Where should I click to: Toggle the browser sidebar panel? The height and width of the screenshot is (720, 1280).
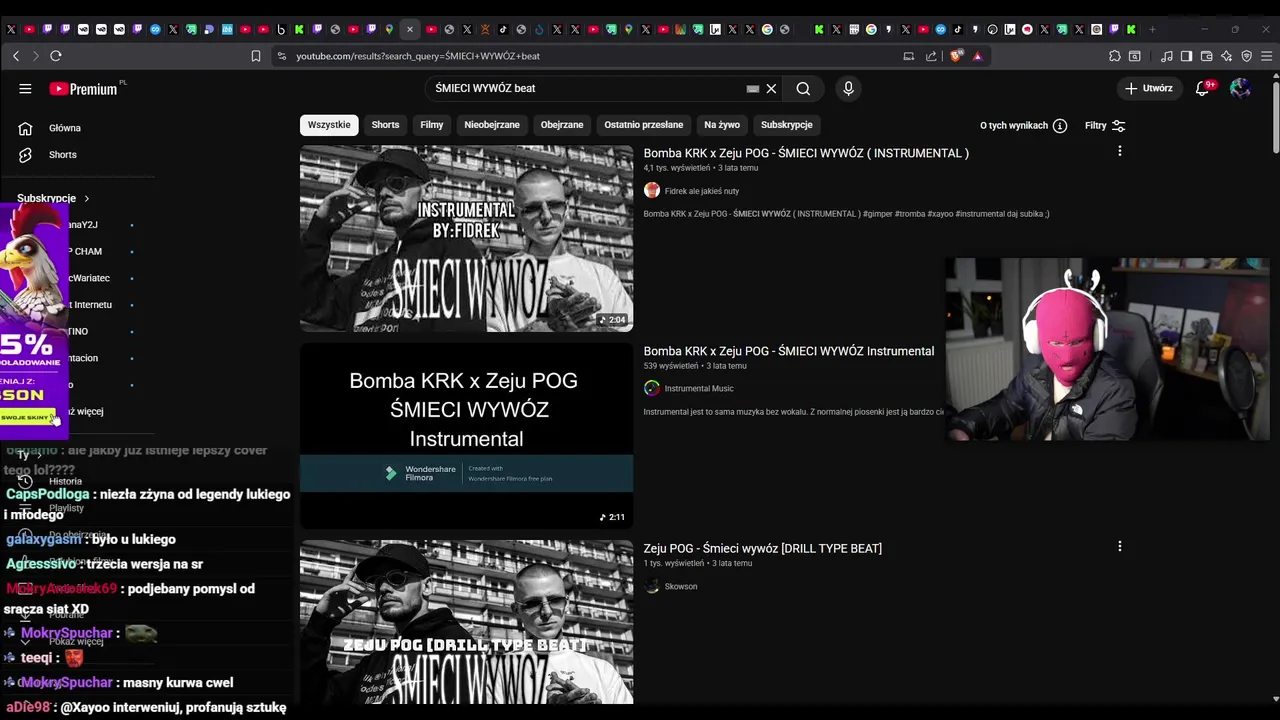point(1186,56)
